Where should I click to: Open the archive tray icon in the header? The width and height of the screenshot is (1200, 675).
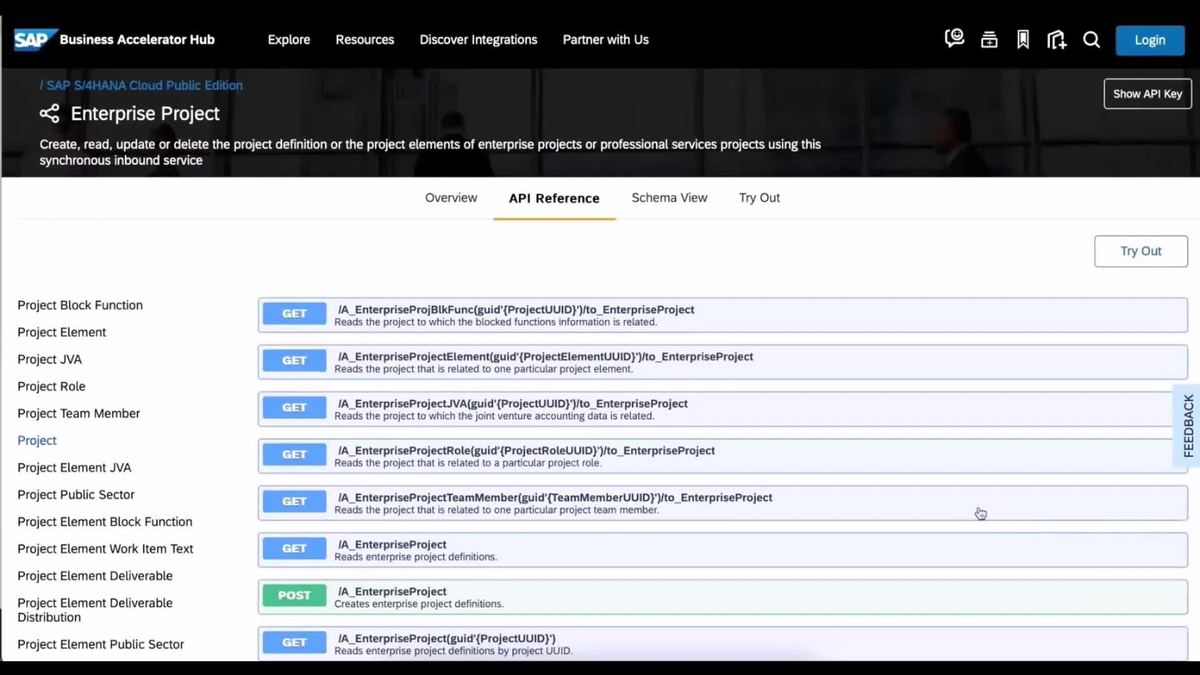[x=989, y=38]
